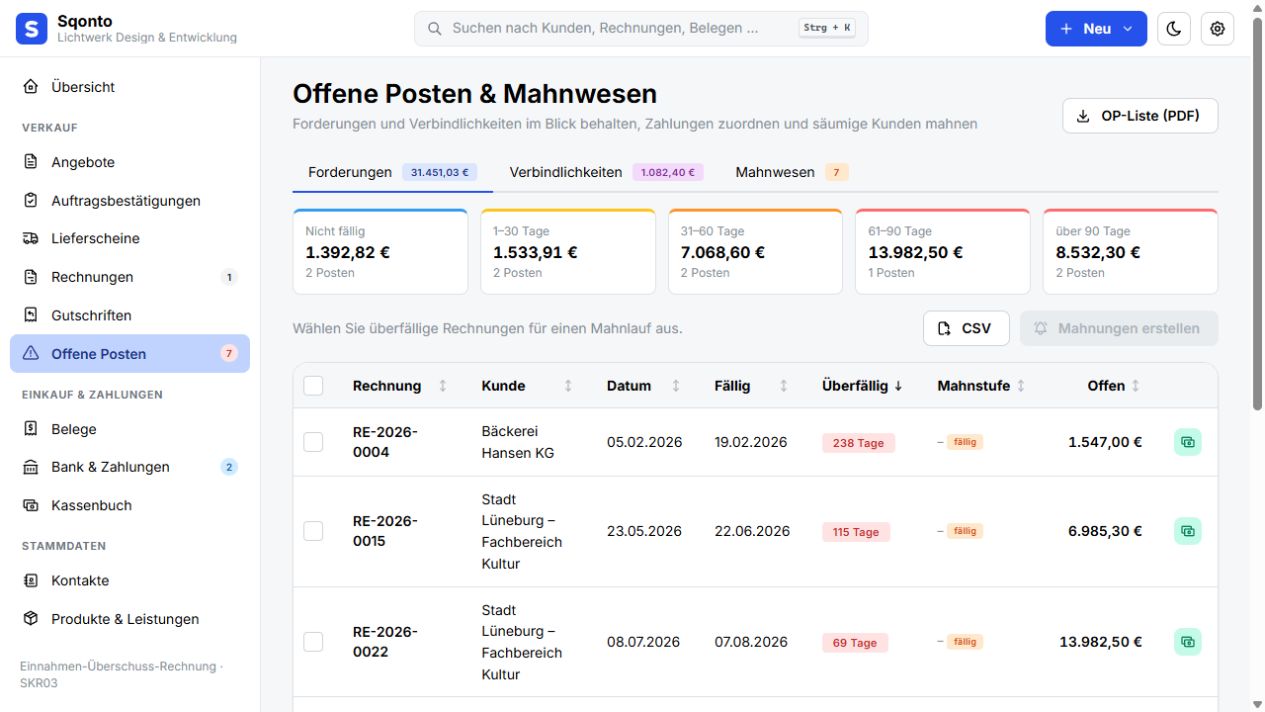
Task: Download the OP-Liste (PDF)
Action: 1140,116
